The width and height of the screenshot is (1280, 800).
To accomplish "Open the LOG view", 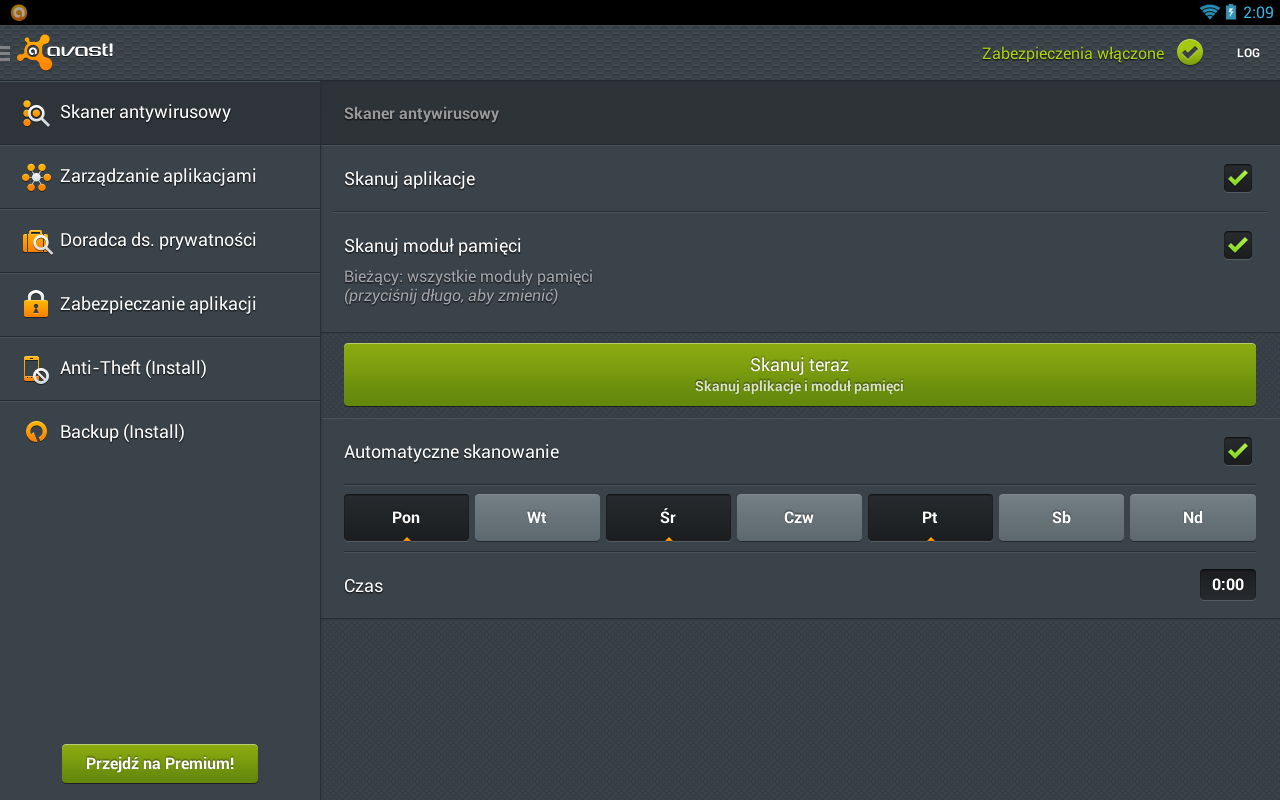I will 1248,52.
